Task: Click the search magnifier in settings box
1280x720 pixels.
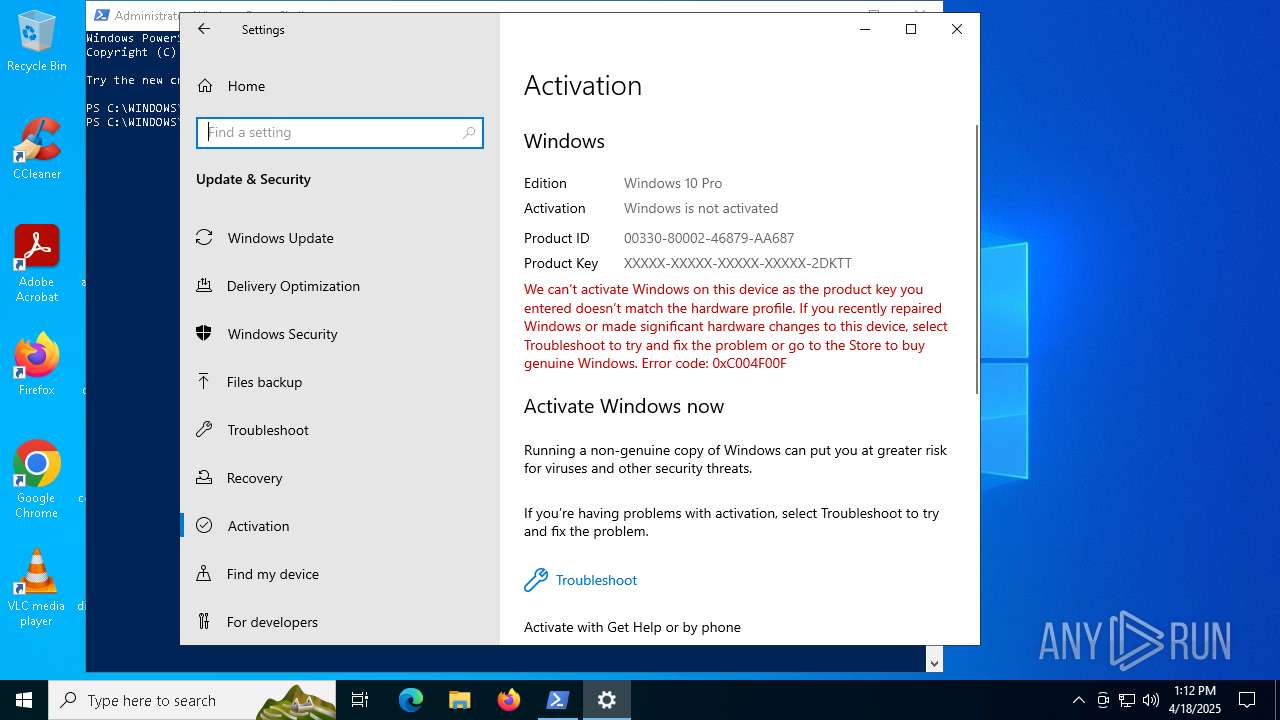Action: coord(469,132)
